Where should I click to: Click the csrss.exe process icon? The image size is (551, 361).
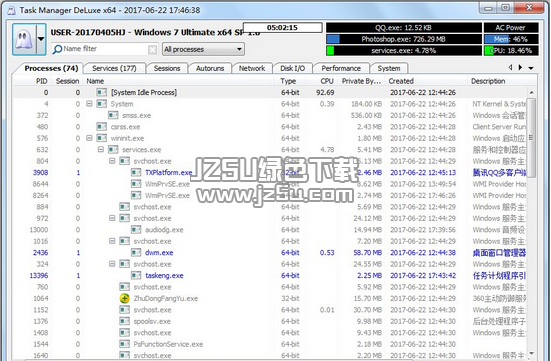(102, 127)
